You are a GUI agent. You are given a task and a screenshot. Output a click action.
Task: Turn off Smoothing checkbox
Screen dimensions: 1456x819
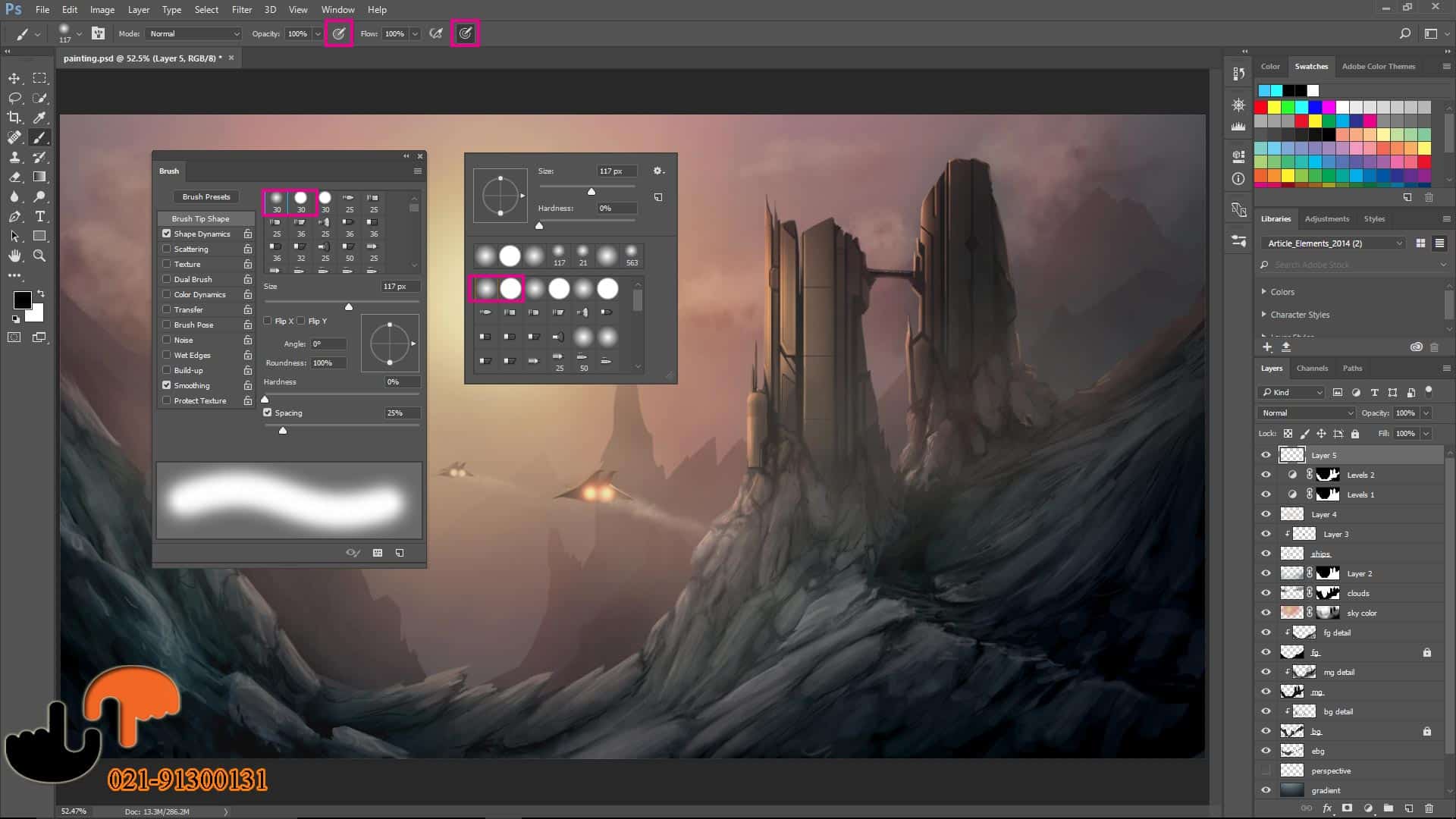point(166,385)
